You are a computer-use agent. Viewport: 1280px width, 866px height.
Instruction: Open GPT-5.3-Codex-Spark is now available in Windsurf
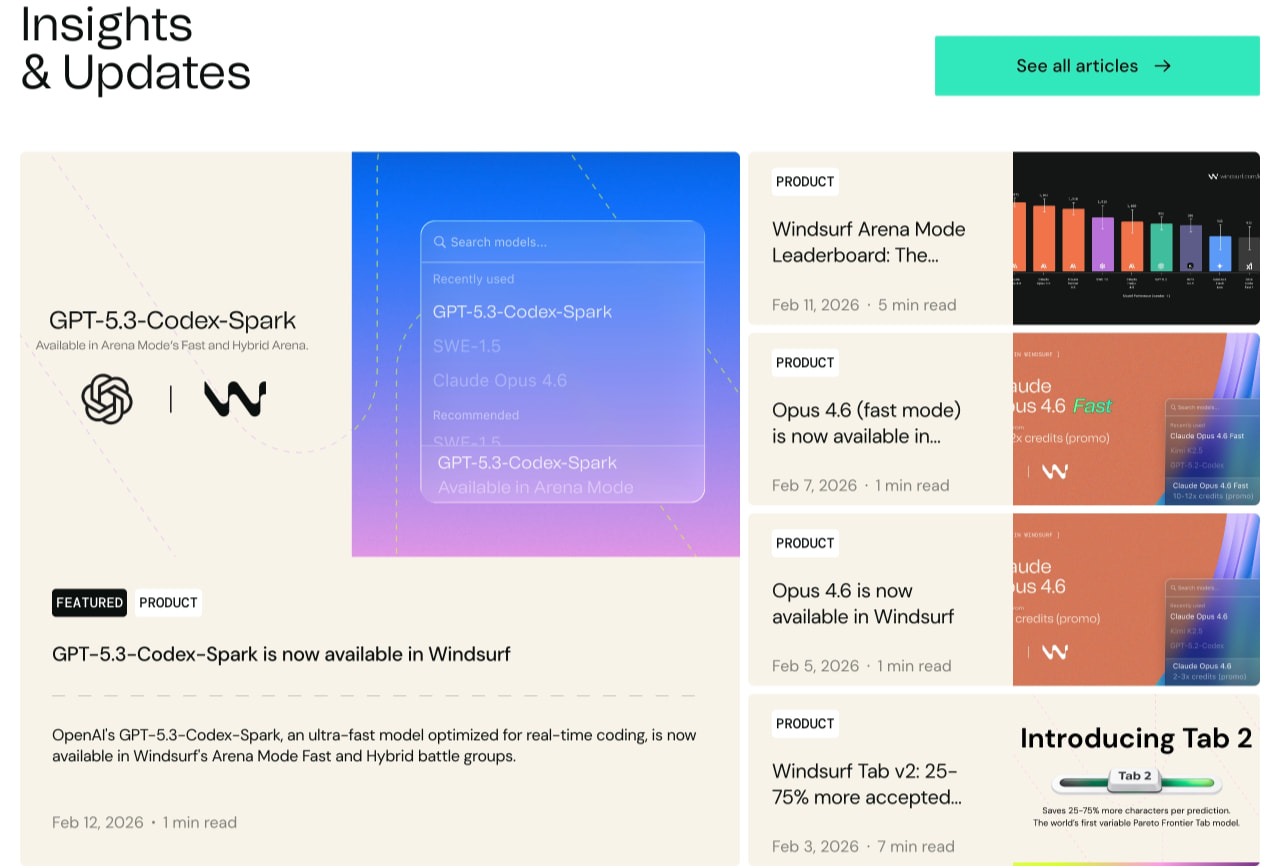coord(281,654)
